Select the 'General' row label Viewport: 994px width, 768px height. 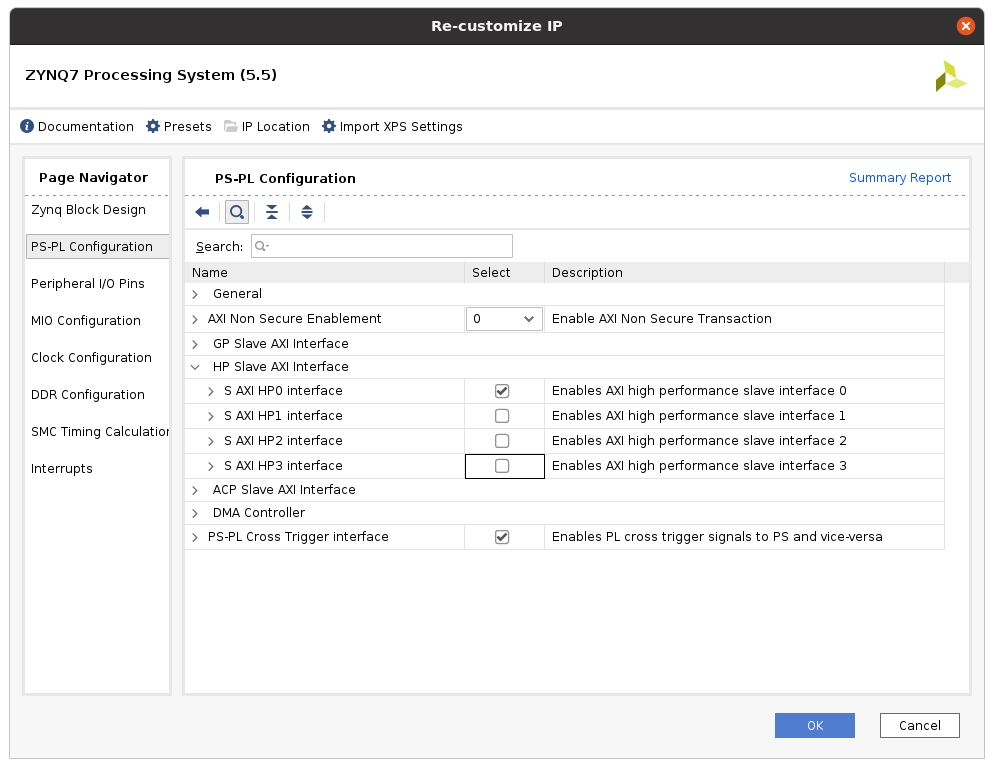pyautogui.click(x=237, y=294)
